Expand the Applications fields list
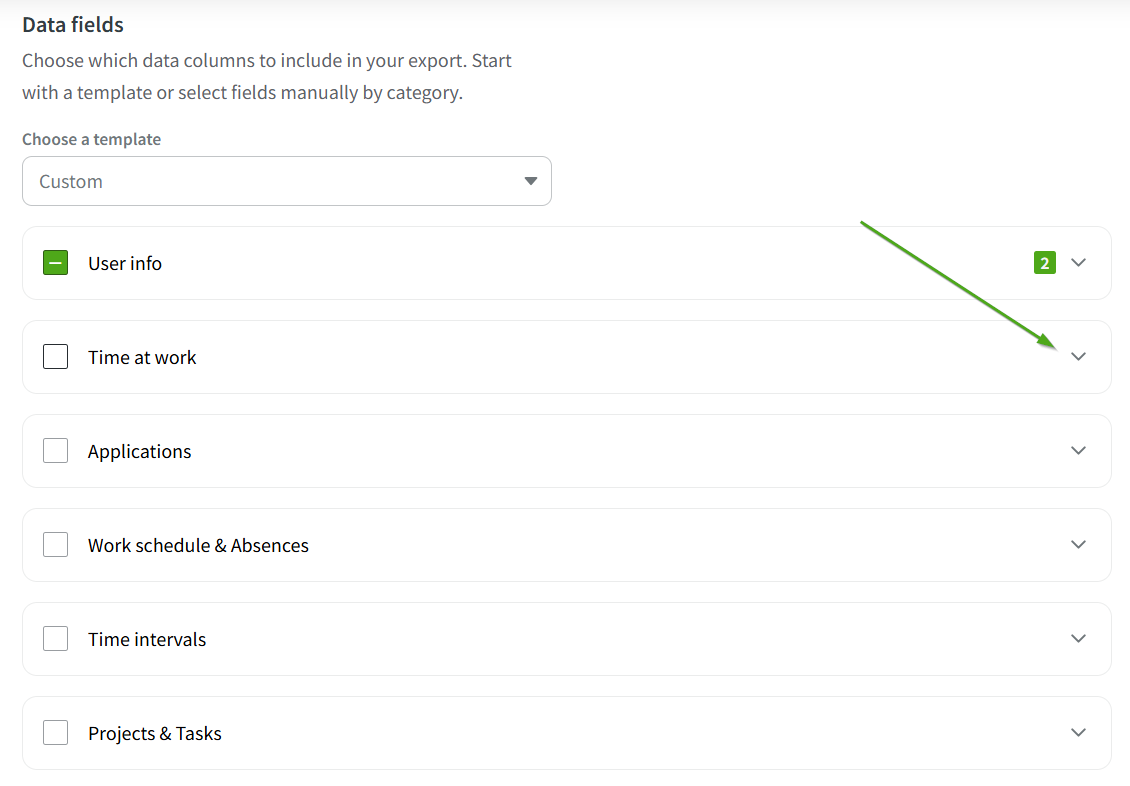 (x=1079, y=450)
